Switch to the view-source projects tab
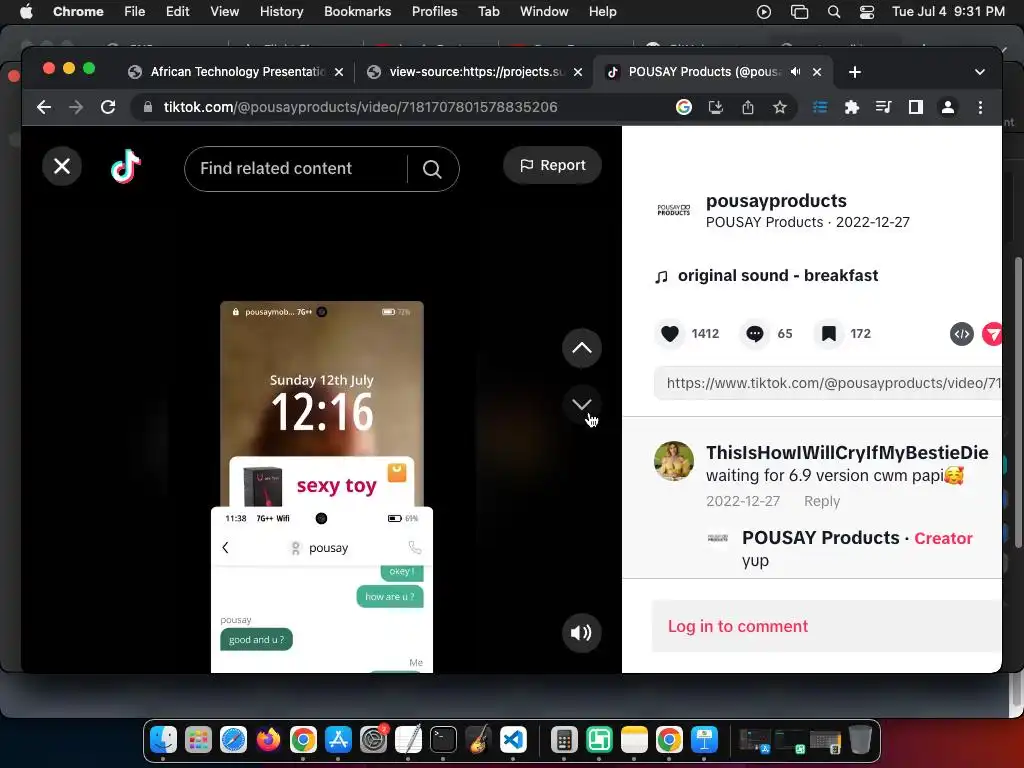The image size is (1024, 768). (x=476, y=72)
